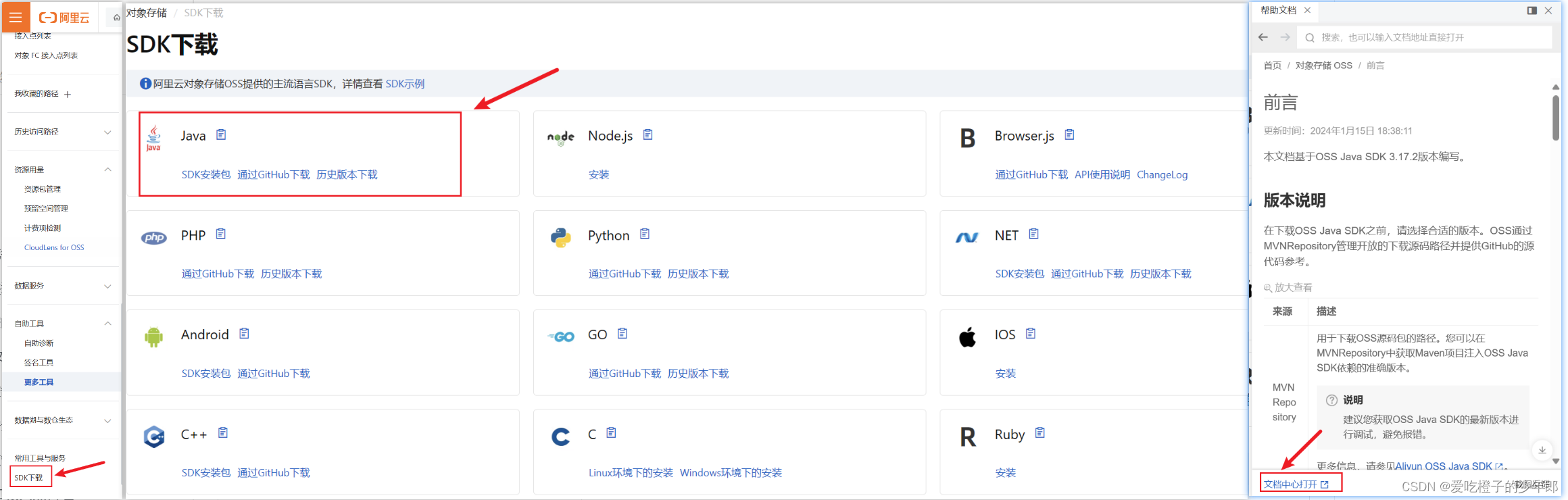The image size is (1568, 500).
Task: Click 首页 in the help doc breadcrumb
Action: coord(1272,66)
